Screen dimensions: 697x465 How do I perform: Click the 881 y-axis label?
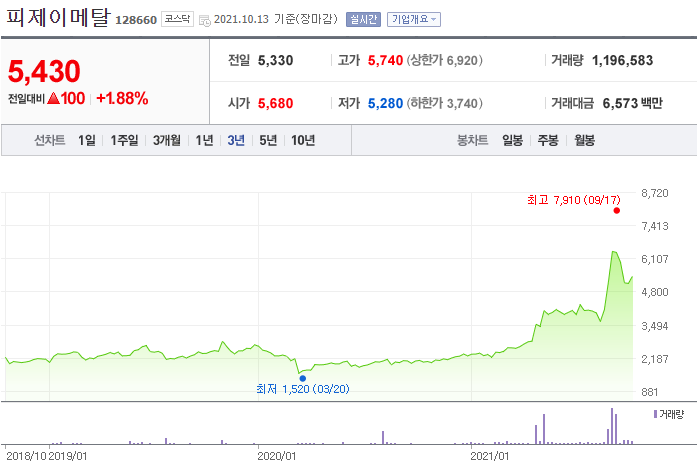[649, 392]
